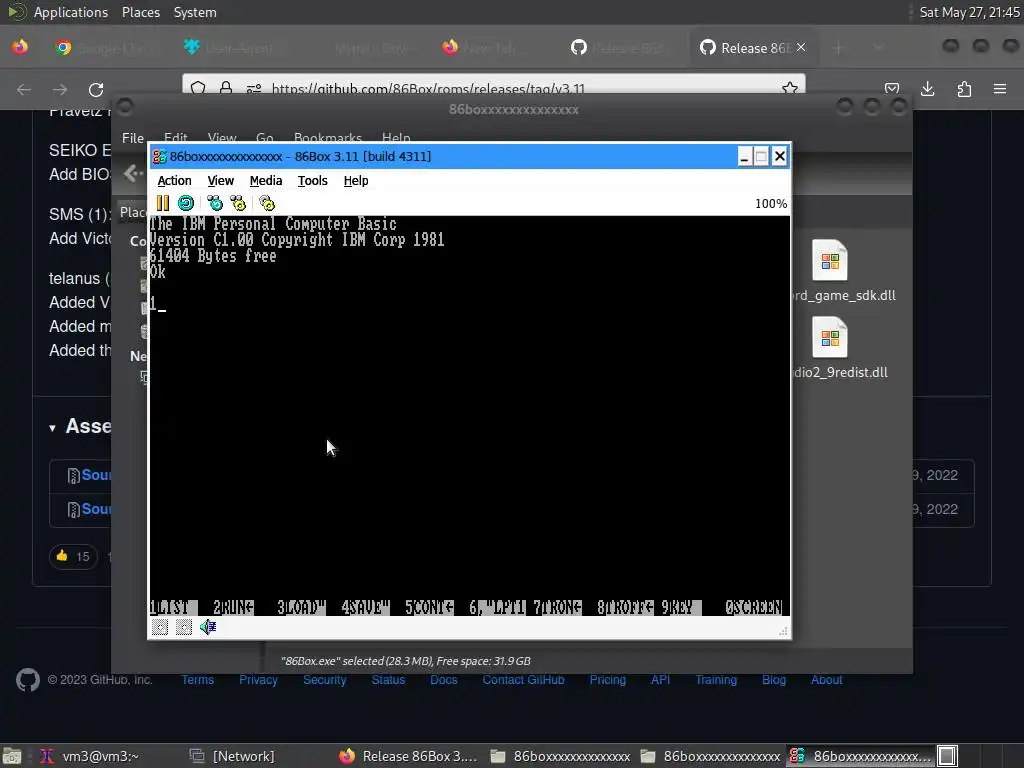Screen dimensions: 1024x768
Task: Open the Places menu in top panel
Action: (140, 12)
